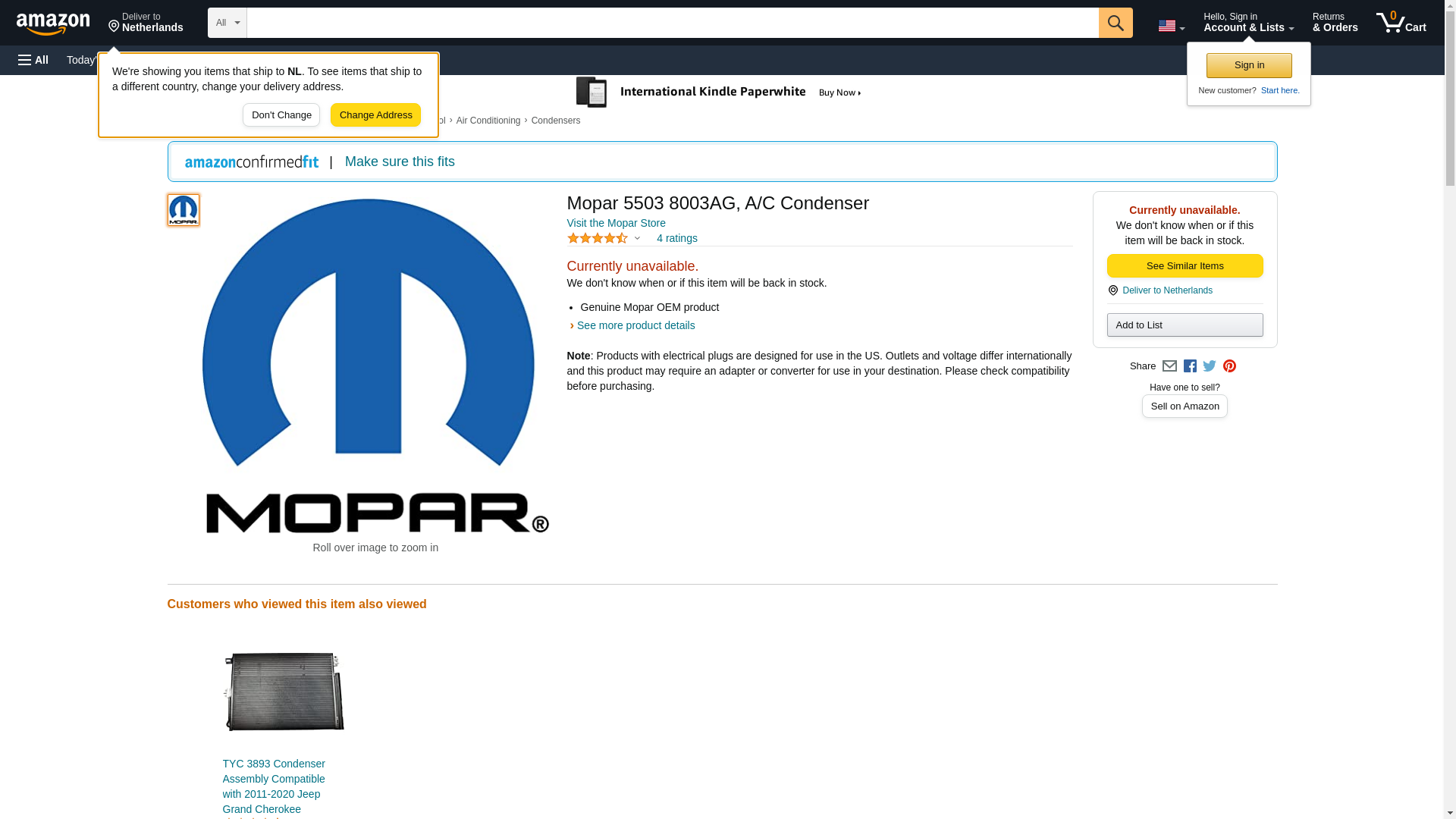Click the magnifying glass search button

tap(1115, 23)
